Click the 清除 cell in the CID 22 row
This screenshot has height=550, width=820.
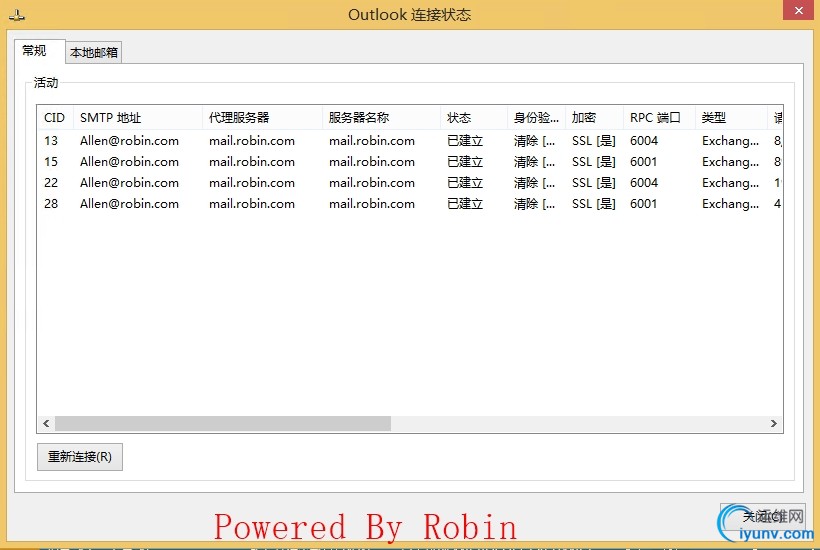click(534, 182)
